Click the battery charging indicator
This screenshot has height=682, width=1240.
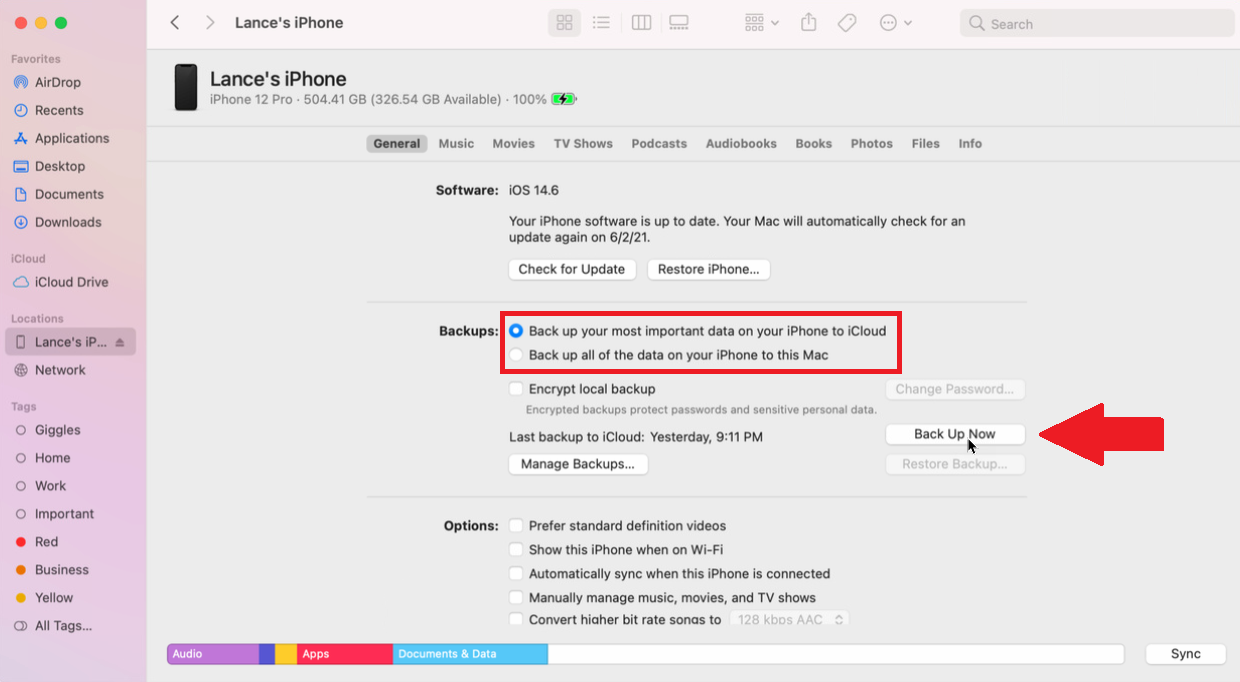[x=564, y=99]
